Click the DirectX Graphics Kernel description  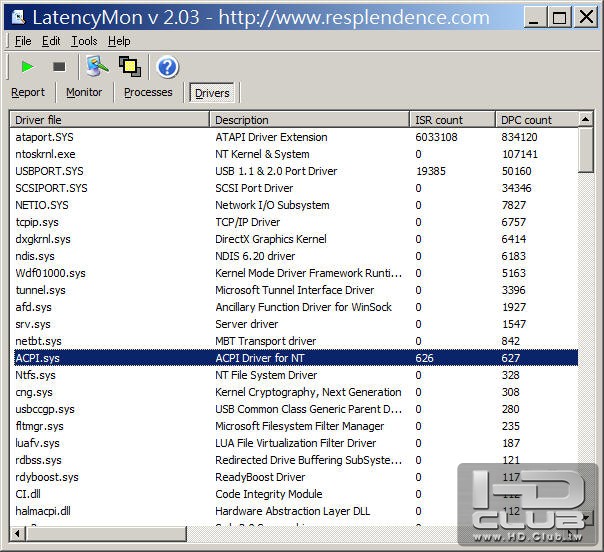coord(271,239)
